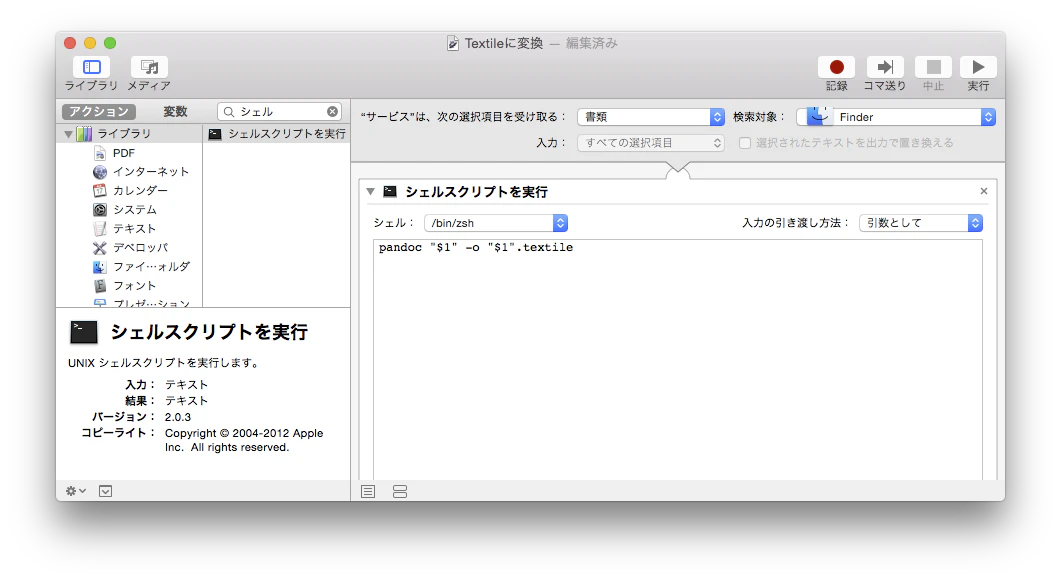Click the Finder icon beside ファイ…ォルダ
This screenshot has width=1061, height=581.
[99, 266]
